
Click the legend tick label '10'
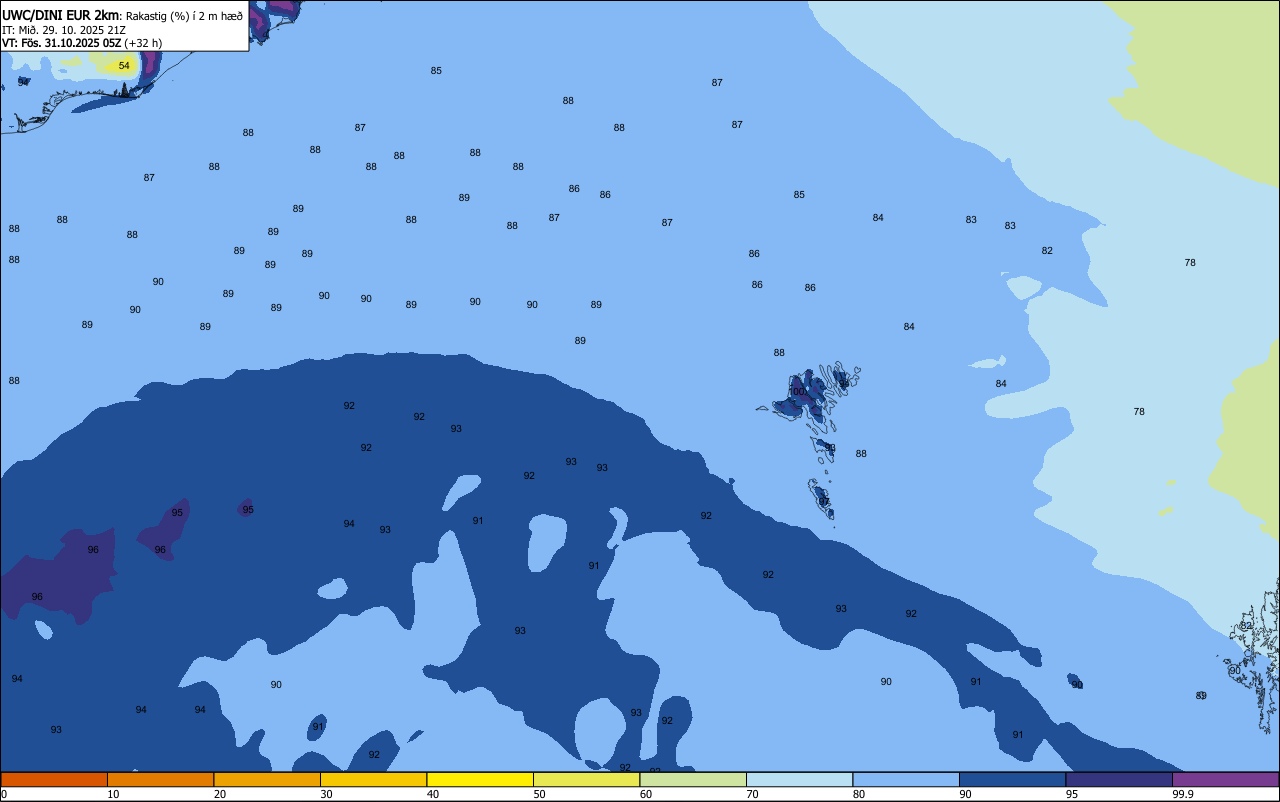click(x=113, y=794)
